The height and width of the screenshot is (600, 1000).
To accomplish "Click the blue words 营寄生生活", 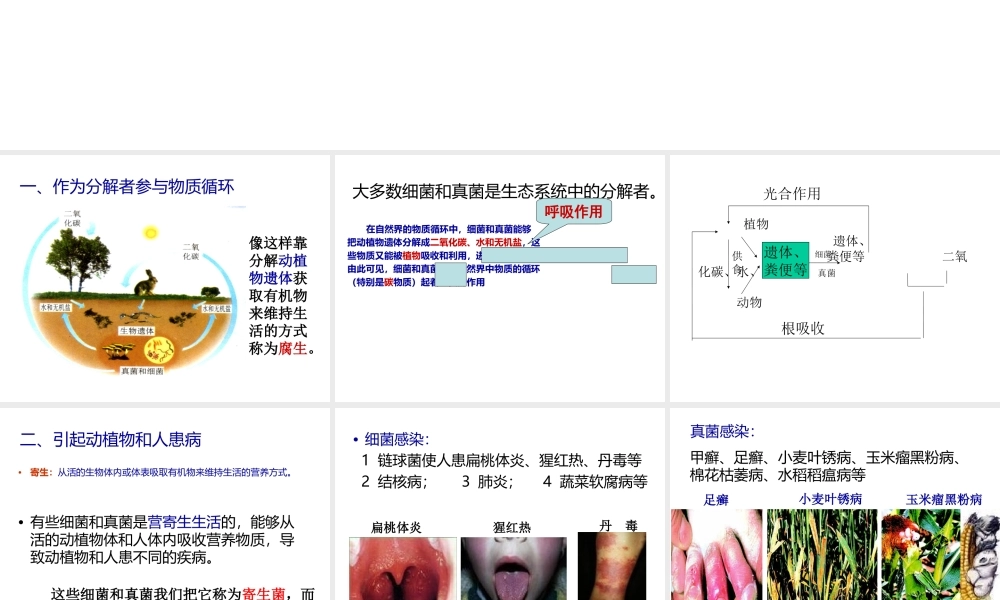I will tap(184, 522).
